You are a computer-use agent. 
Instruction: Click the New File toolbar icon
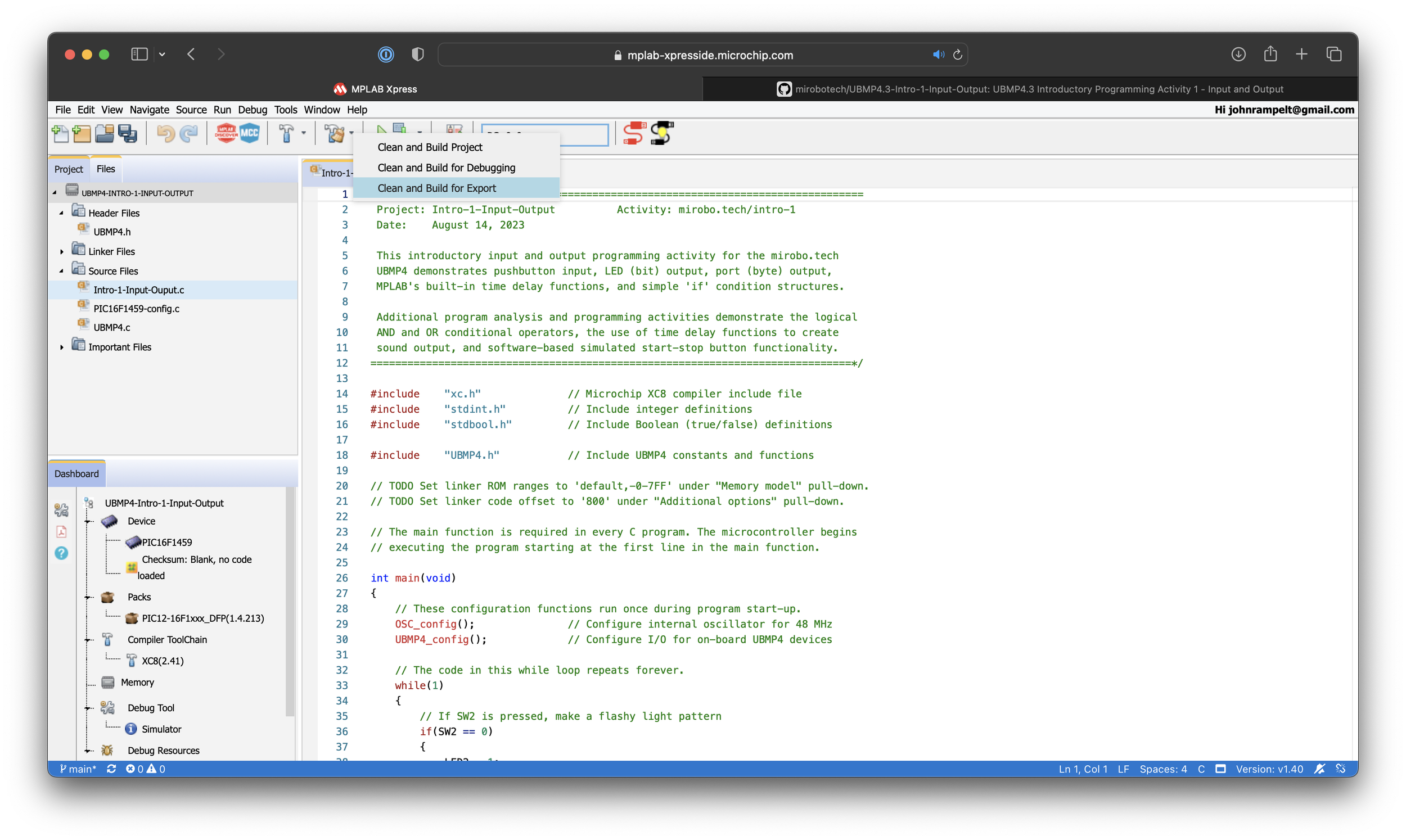click(60, 134)
